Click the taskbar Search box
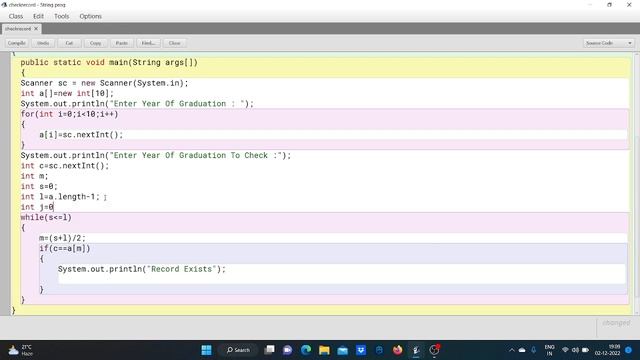640x360 pixels. pos(238,350)
